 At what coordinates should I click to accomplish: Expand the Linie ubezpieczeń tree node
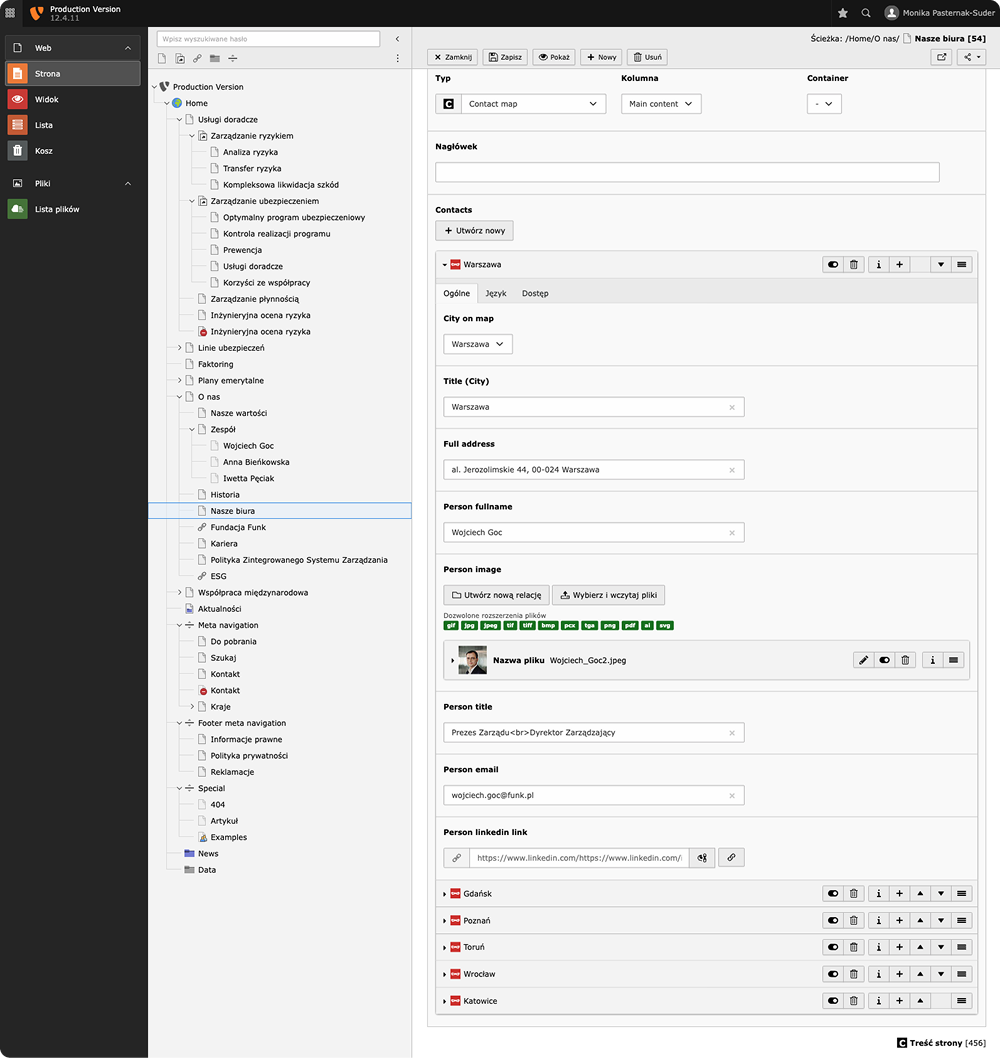tap(180, 348)
